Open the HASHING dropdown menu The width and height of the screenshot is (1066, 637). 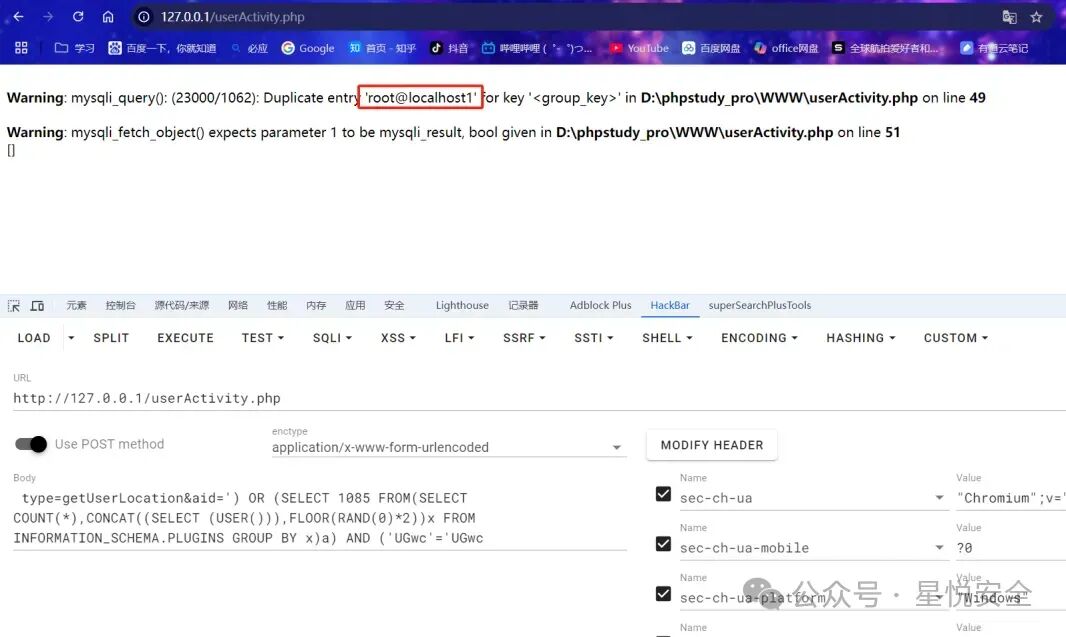(861, 338)
